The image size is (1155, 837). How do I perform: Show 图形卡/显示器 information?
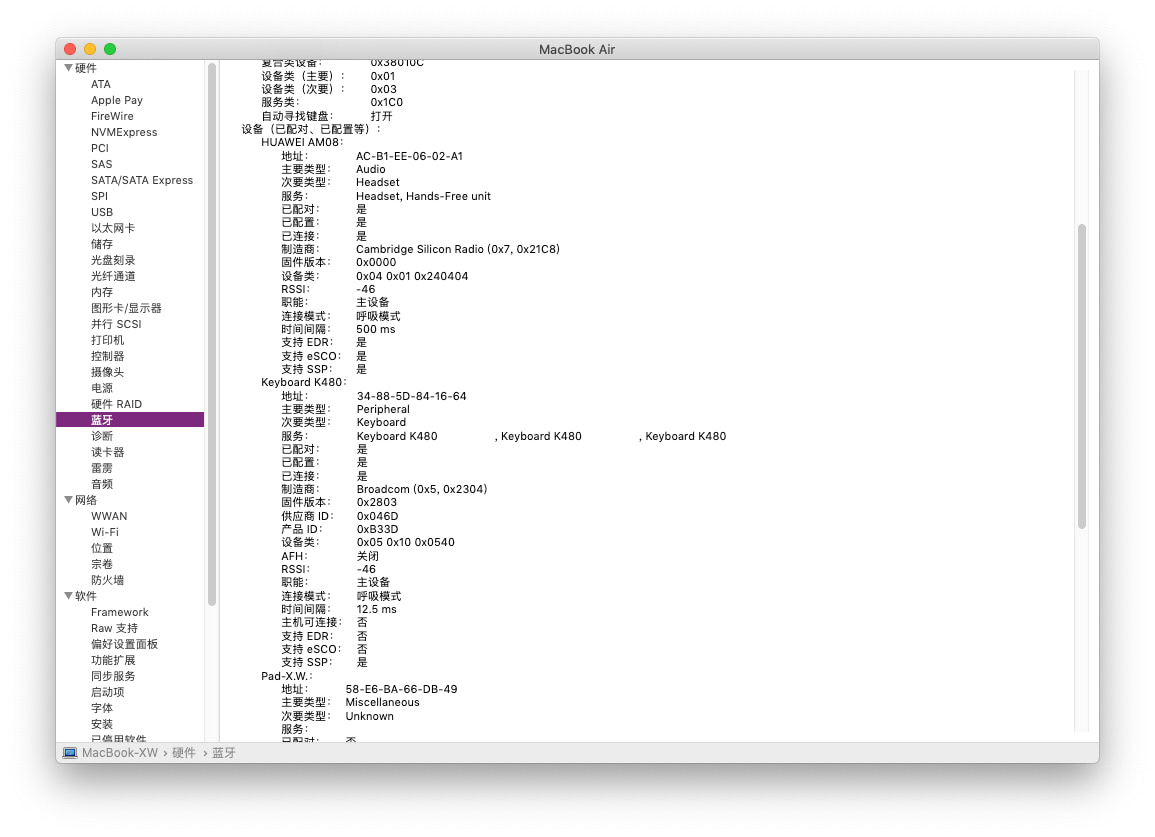click(126, 308)
